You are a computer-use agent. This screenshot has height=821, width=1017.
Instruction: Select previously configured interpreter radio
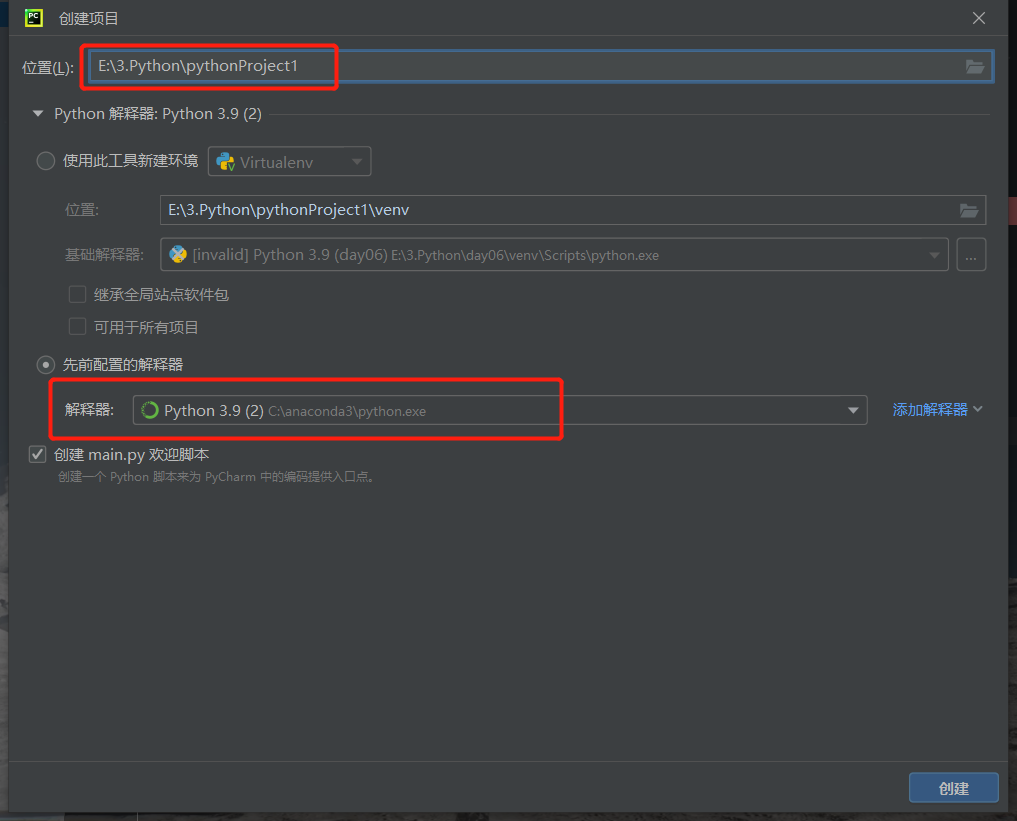point(45,365)
